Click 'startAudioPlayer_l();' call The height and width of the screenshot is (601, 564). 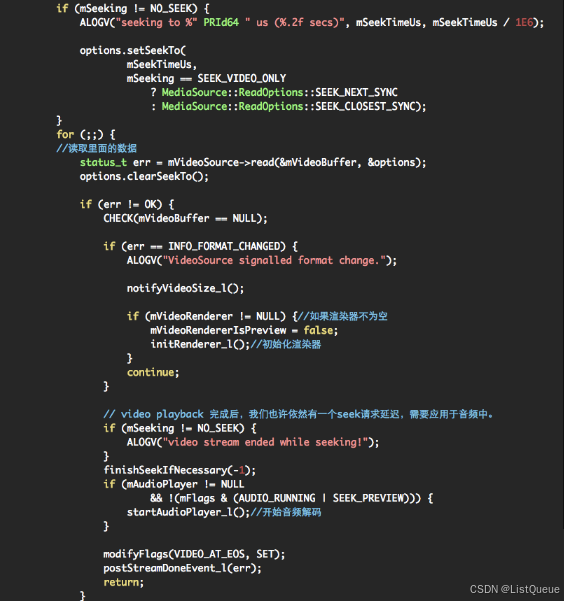(188, 512)
